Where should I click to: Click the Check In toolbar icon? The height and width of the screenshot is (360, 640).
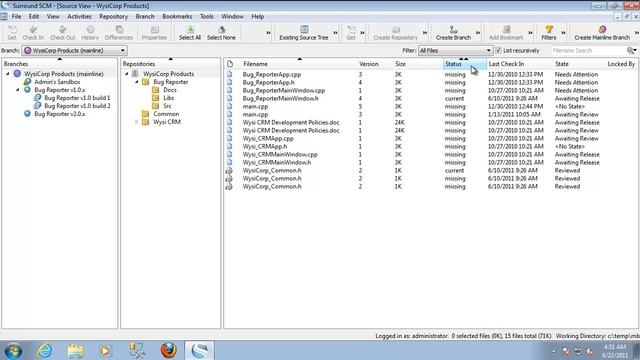[x=33, y=33]
